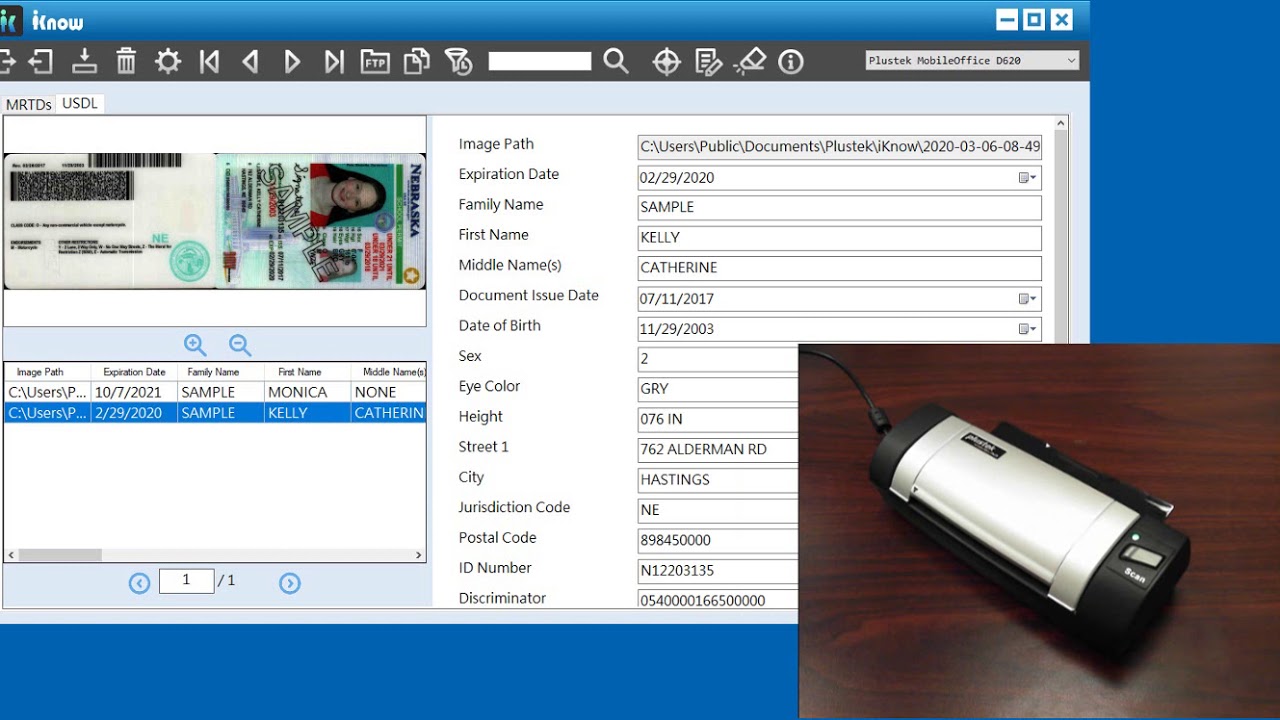Click the Height field 076 IN
This screenshot has height=720, width=1280.
pyautogui.click(x=718, y=419)
